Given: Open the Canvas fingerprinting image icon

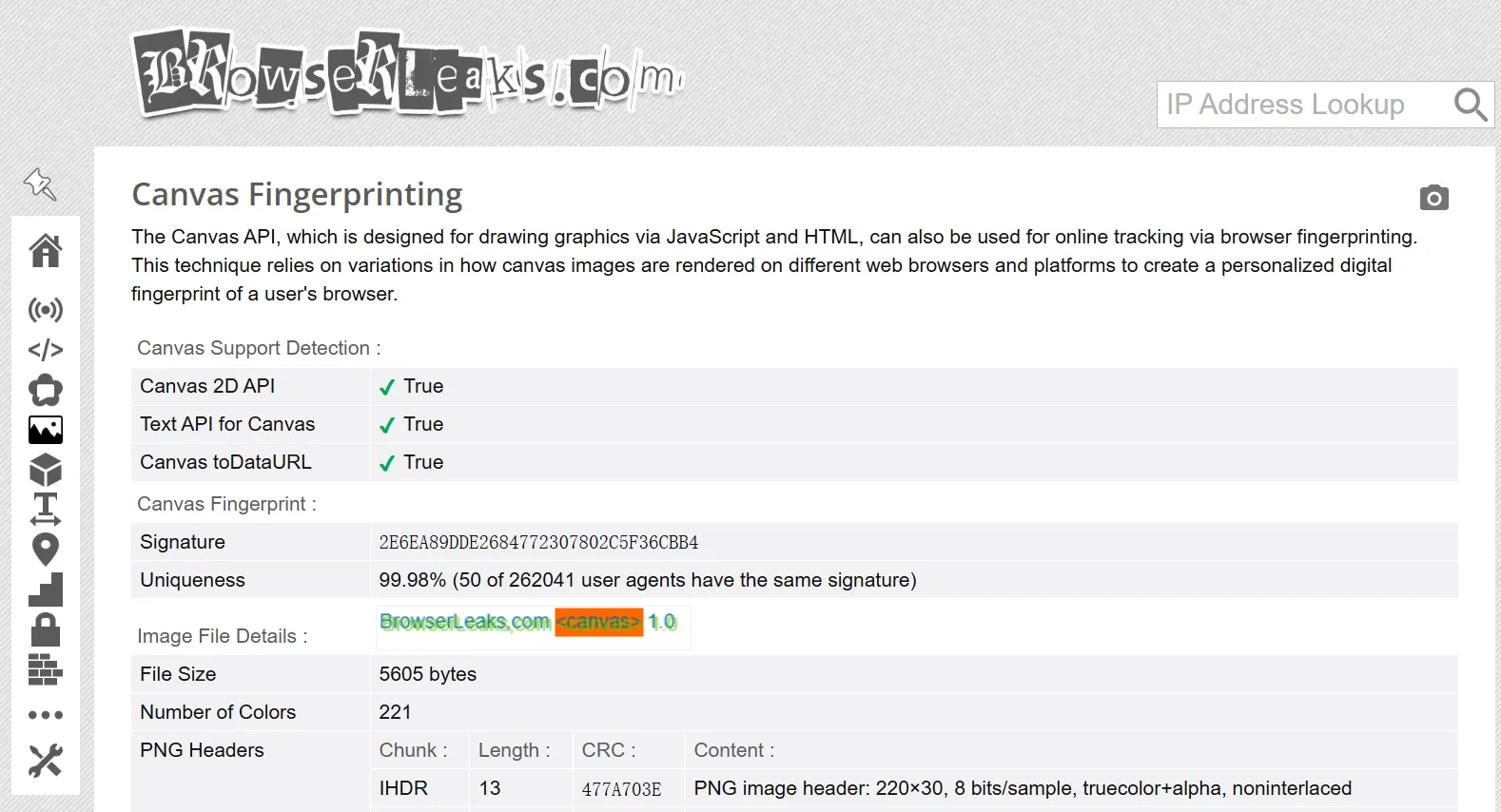Looking at the screenshot, I should [45, 430].
